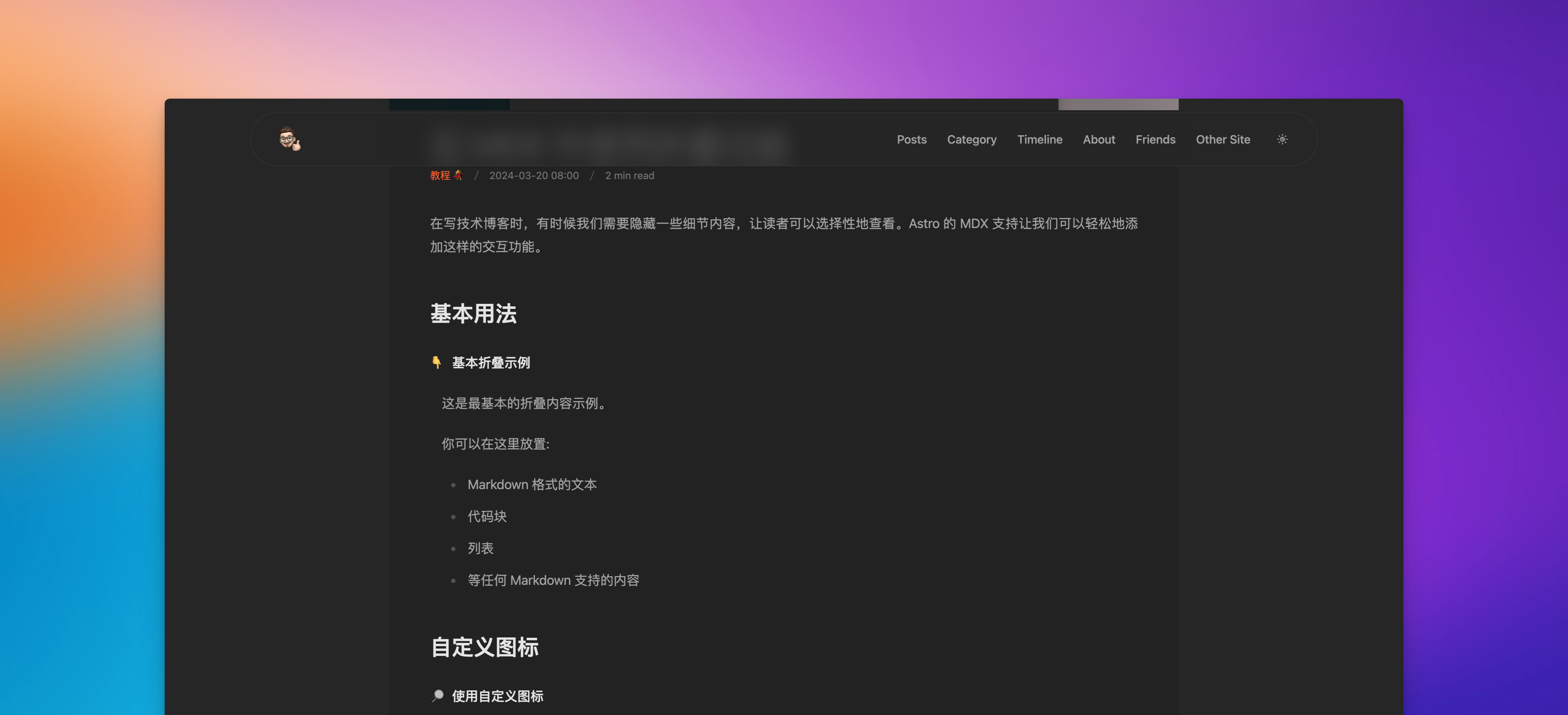Click the text '这是最基本的折叠内容示例。'
Image resolution: width=1568 pixels, height=715 pixels.
[x=524, y=404]
